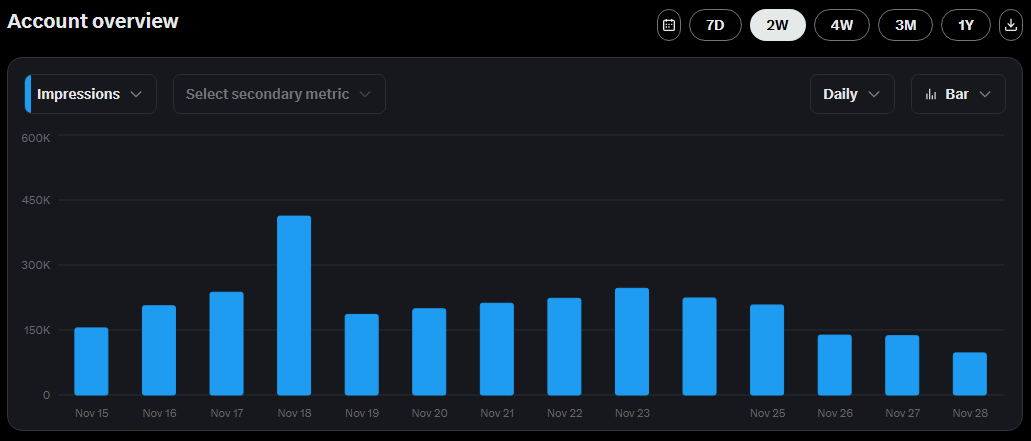
Task: Click the unlabeled bar after Nov 23
Action: coord(699,346)
